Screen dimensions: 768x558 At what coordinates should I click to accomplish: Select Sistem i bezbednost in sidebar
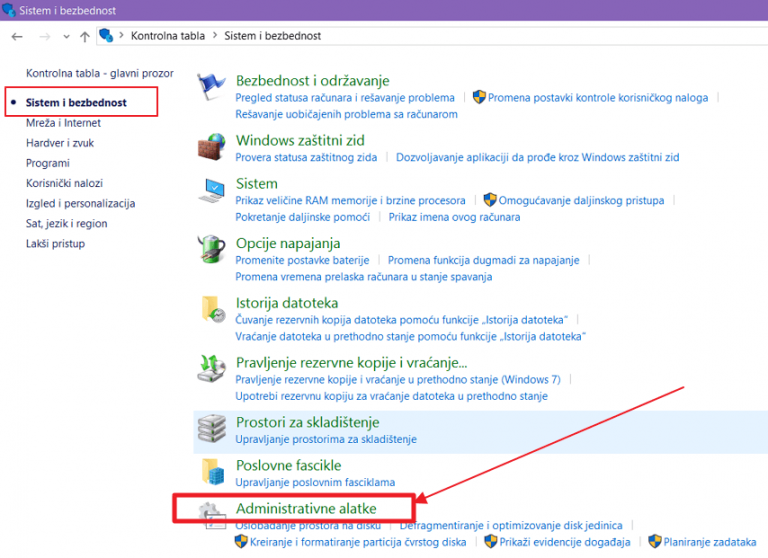[x=76, y=102]
